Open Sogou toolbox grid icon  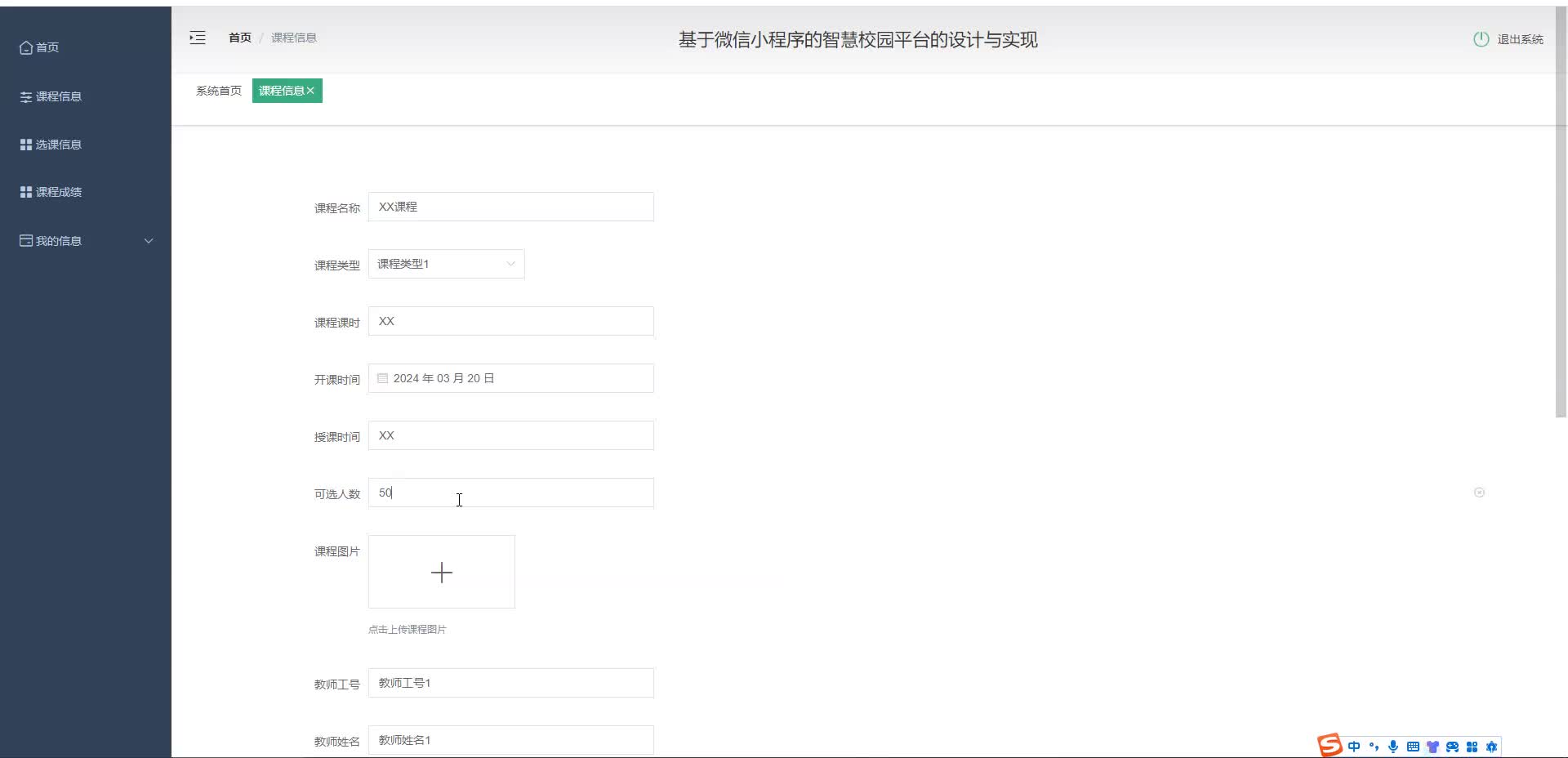point(1472,747)
